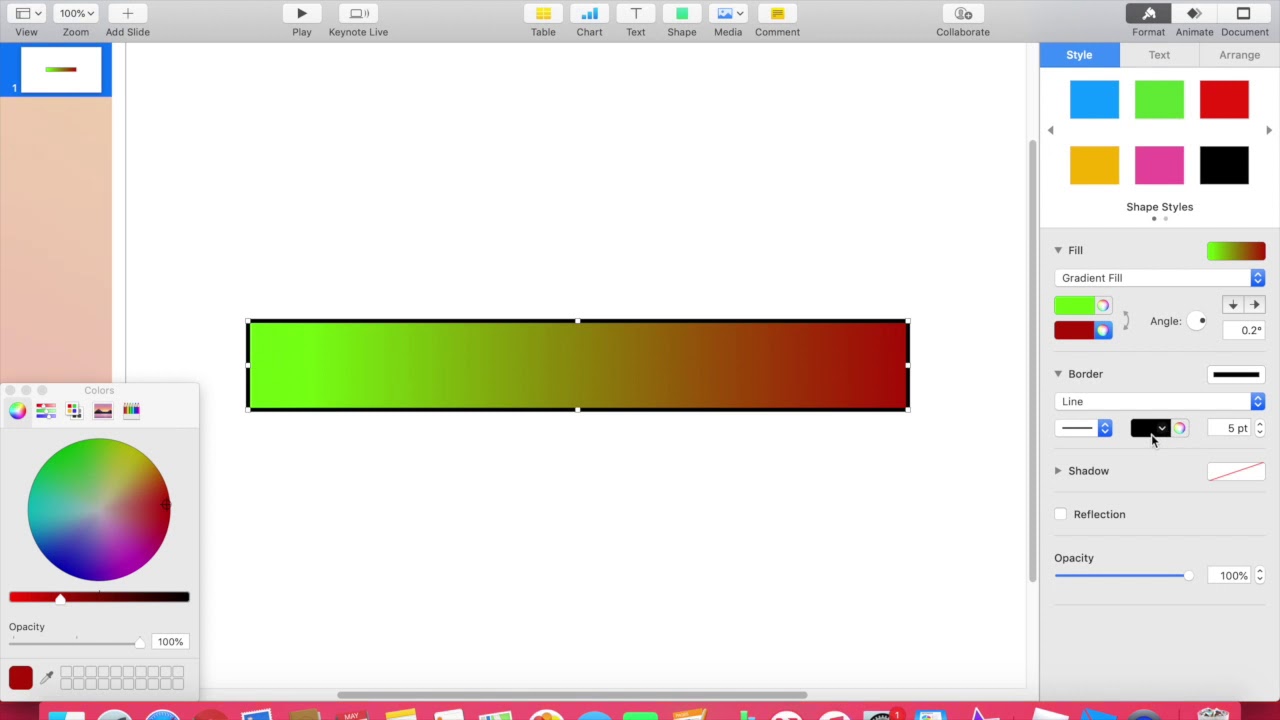Image resolution: width=1280 pixels, height=720 pixels.
Task: Open the border Line type dropdown
Action: (x=1160, y=401)
